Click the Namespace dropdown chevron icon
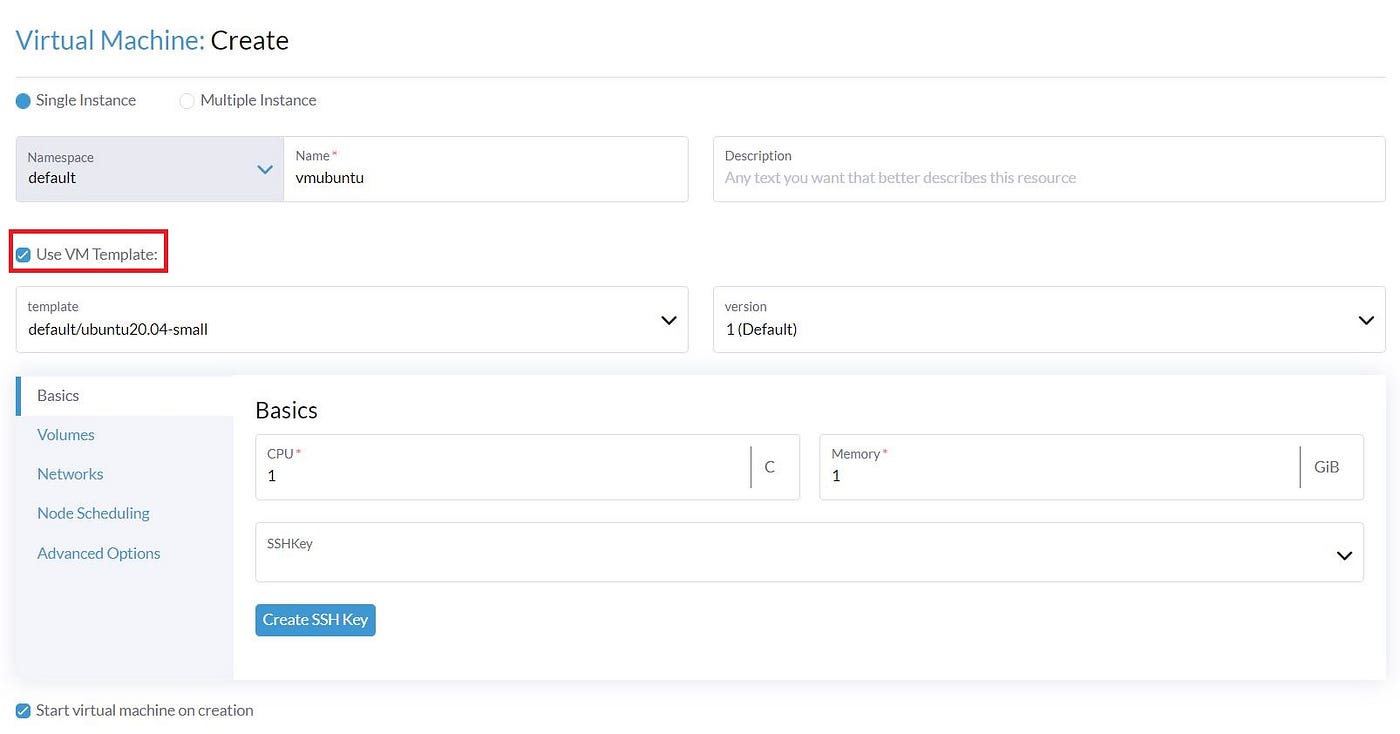Screen dimensions: 1400x734 264,169
